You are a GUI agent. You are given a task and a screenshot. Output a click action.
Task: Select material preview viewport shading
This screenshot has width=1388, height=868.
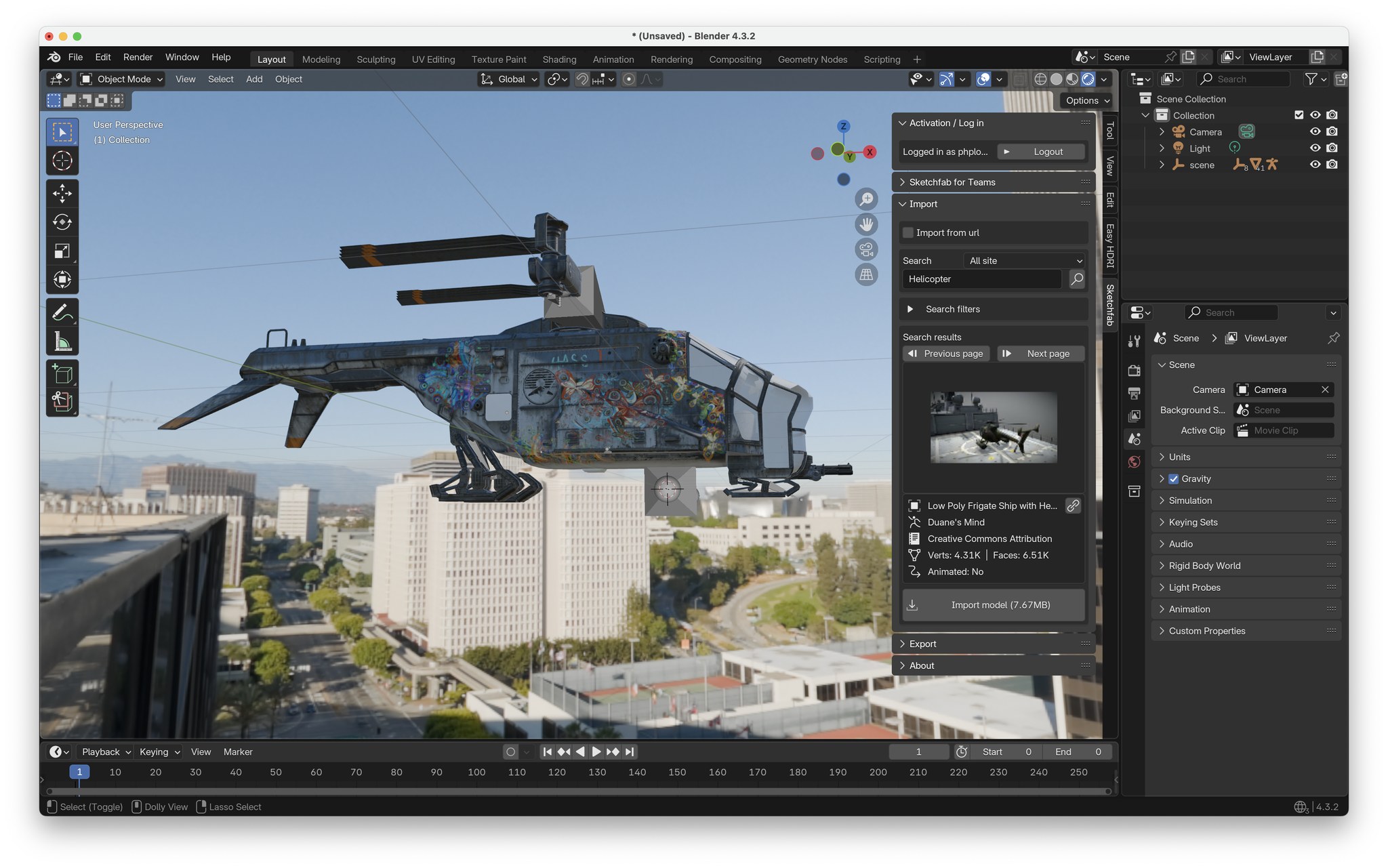click(1072, 79)
